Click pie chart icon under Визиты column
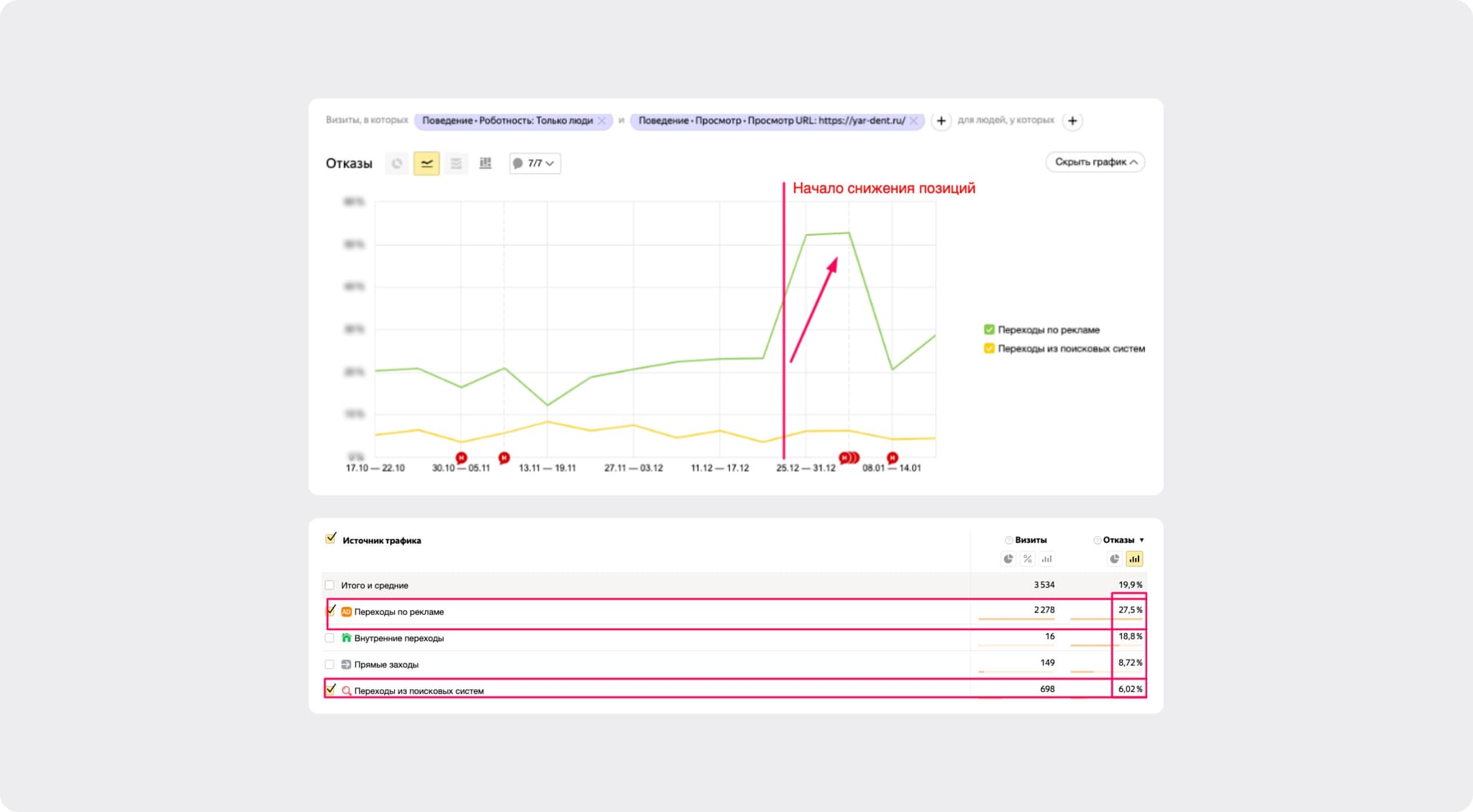 tap(1008, 559)
